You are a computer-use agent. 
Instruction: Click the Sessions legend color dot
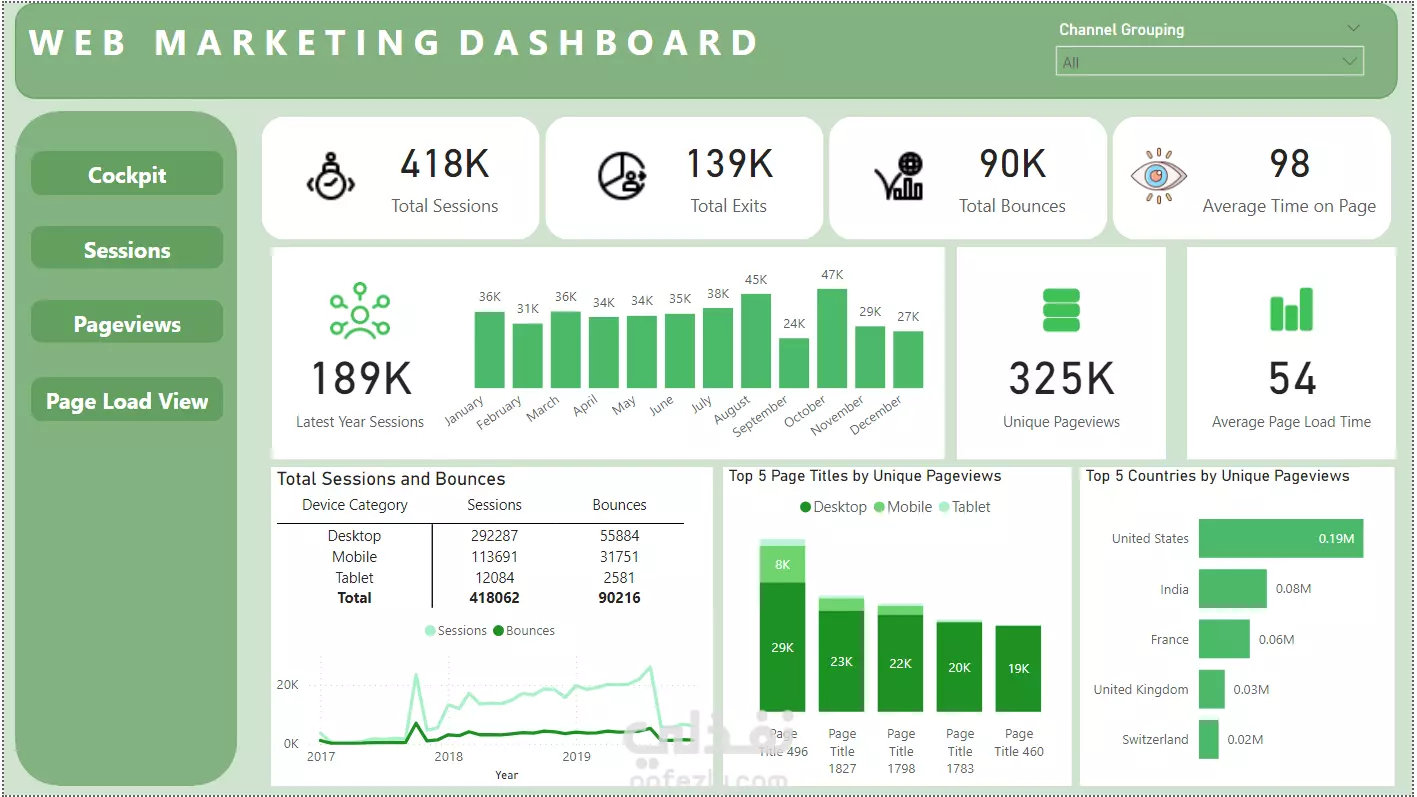pyautogui.click(x=430, y=631)
